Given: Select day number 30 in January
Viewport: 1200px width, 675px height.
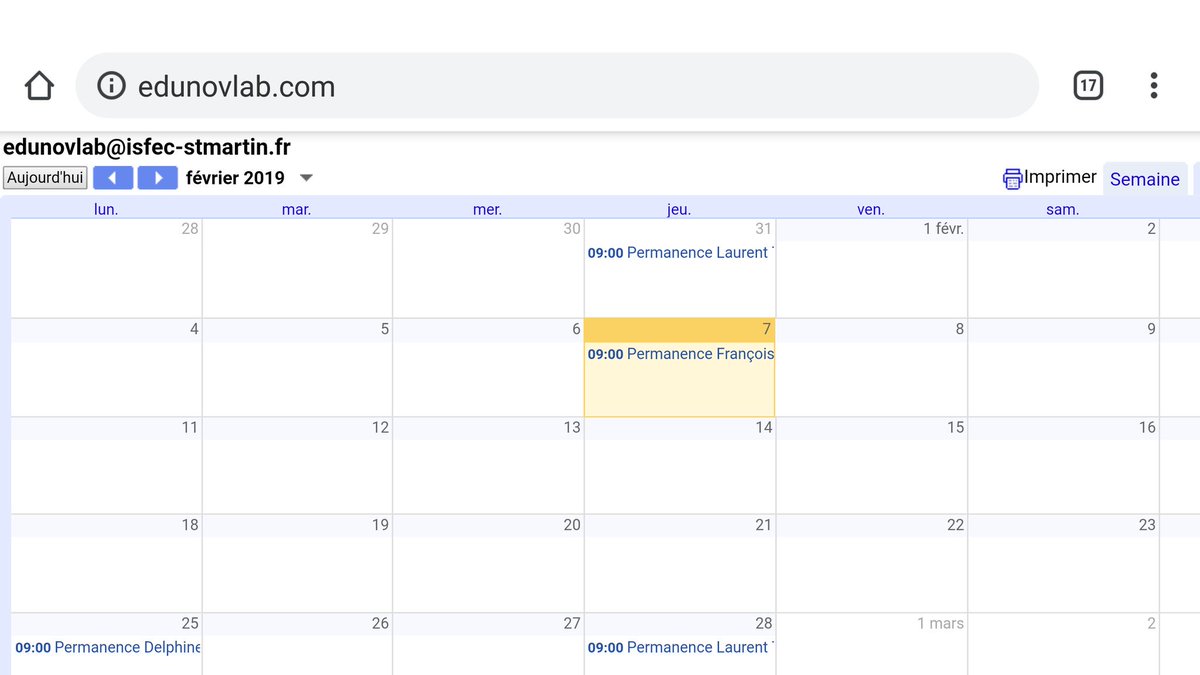Looking at the screenshot, I should 572,229.
